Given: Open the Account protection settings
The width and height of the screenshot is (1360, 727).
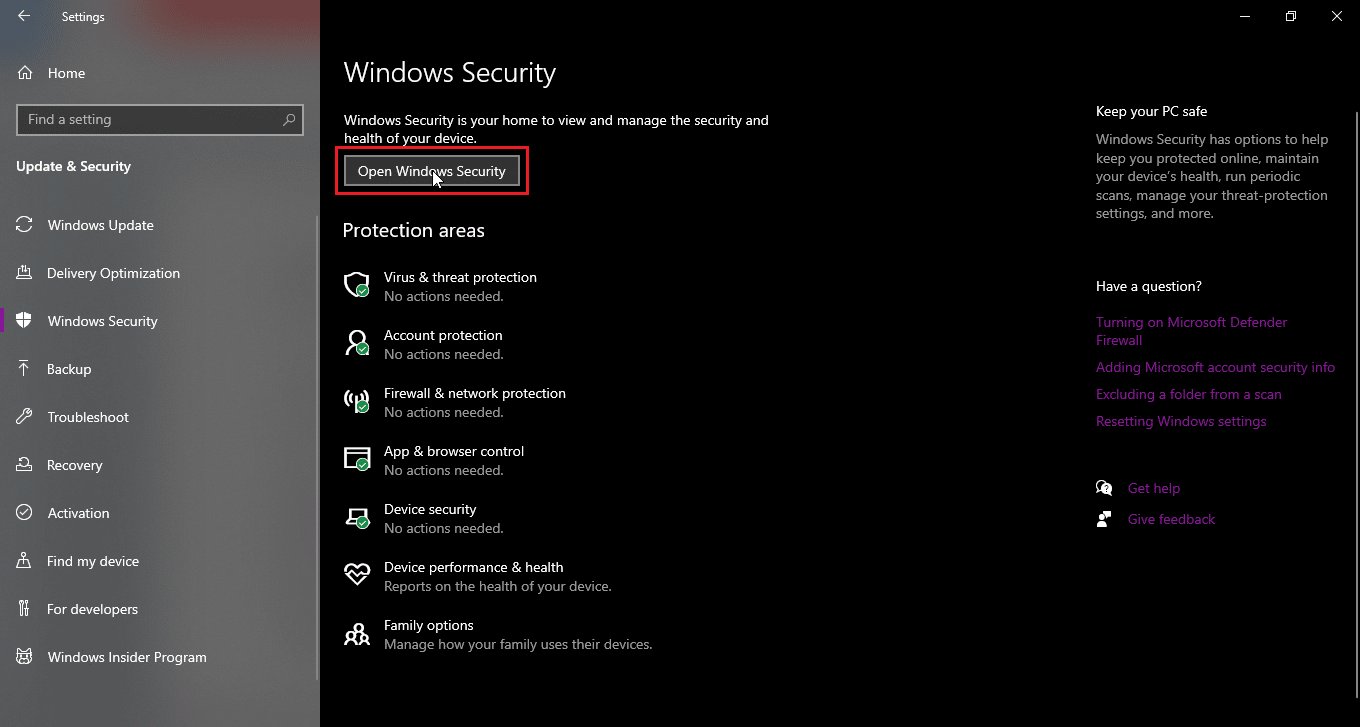Looking at the screenshot, I should pos(443,335).
